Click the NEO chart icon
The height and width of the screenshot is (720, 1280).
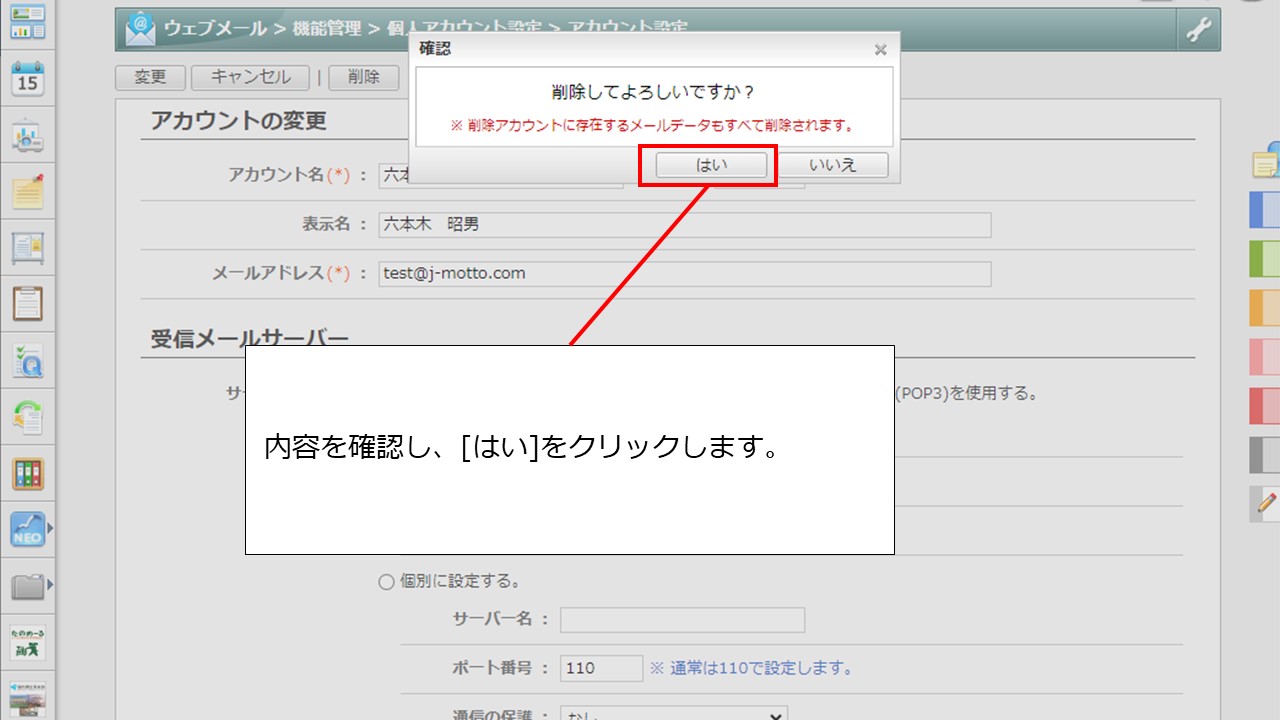[x=26, y=529]
